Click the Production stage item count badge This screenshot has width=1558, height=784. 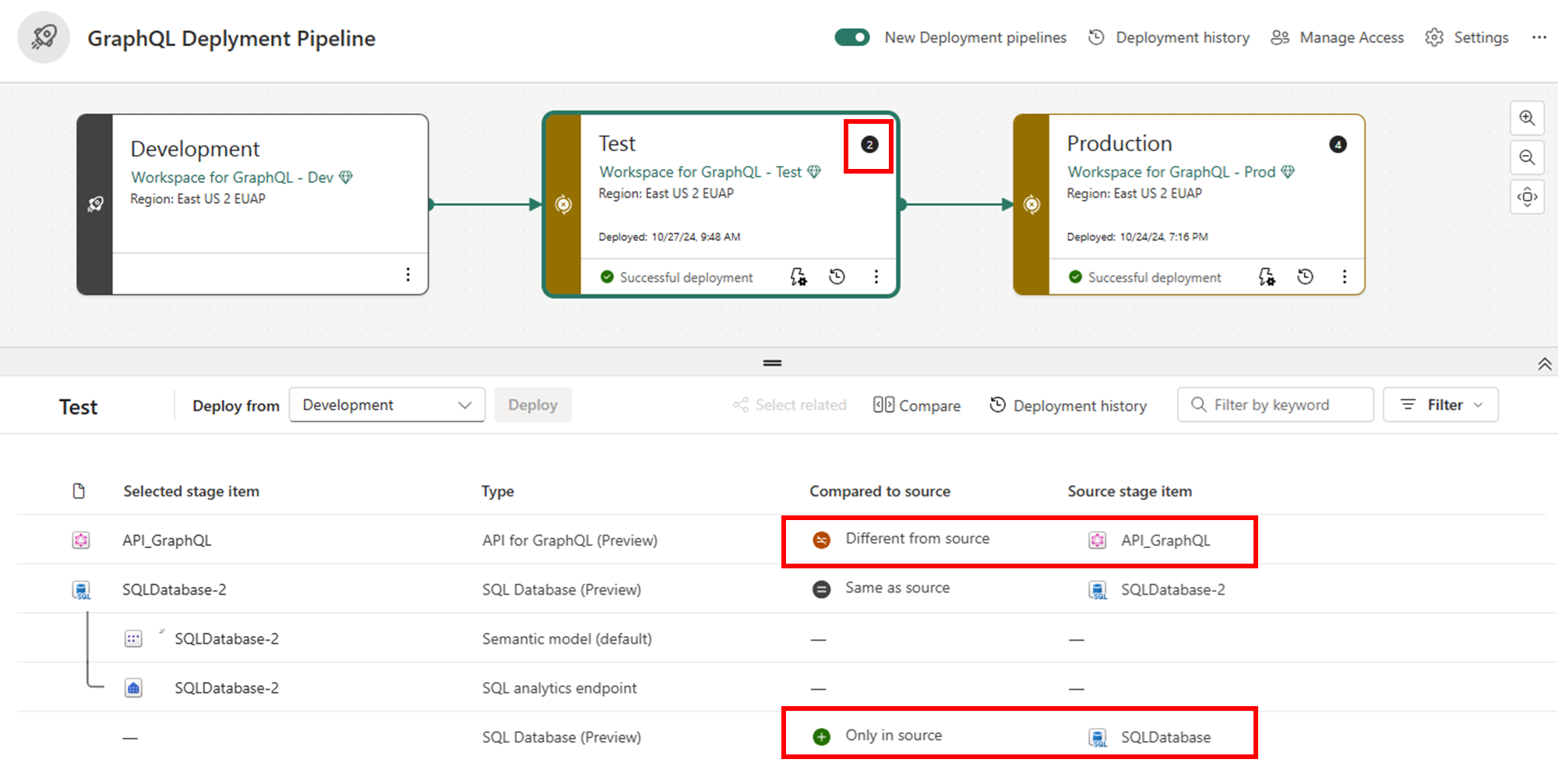pos(1338,145)
